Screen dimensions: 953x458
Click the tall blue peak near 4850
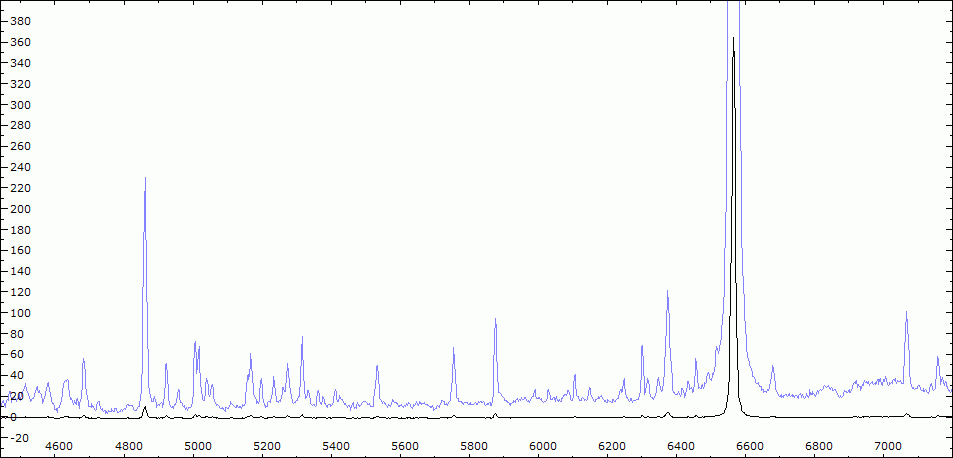click(x=145, y=180)
